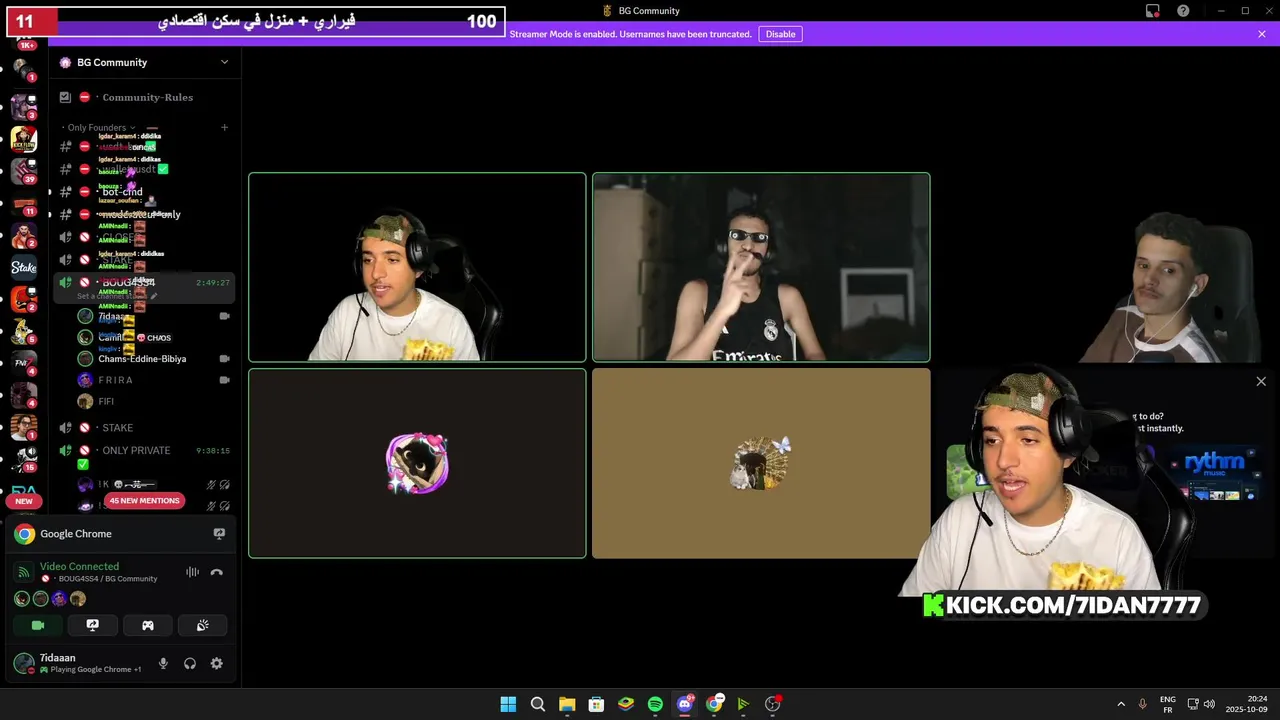
Task: Open the Windows Start menu
Action: coord(508,704)
